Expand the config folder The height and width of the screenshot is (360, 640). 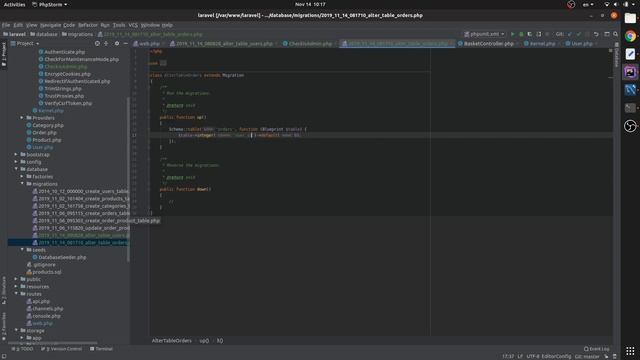click(16, 162)
